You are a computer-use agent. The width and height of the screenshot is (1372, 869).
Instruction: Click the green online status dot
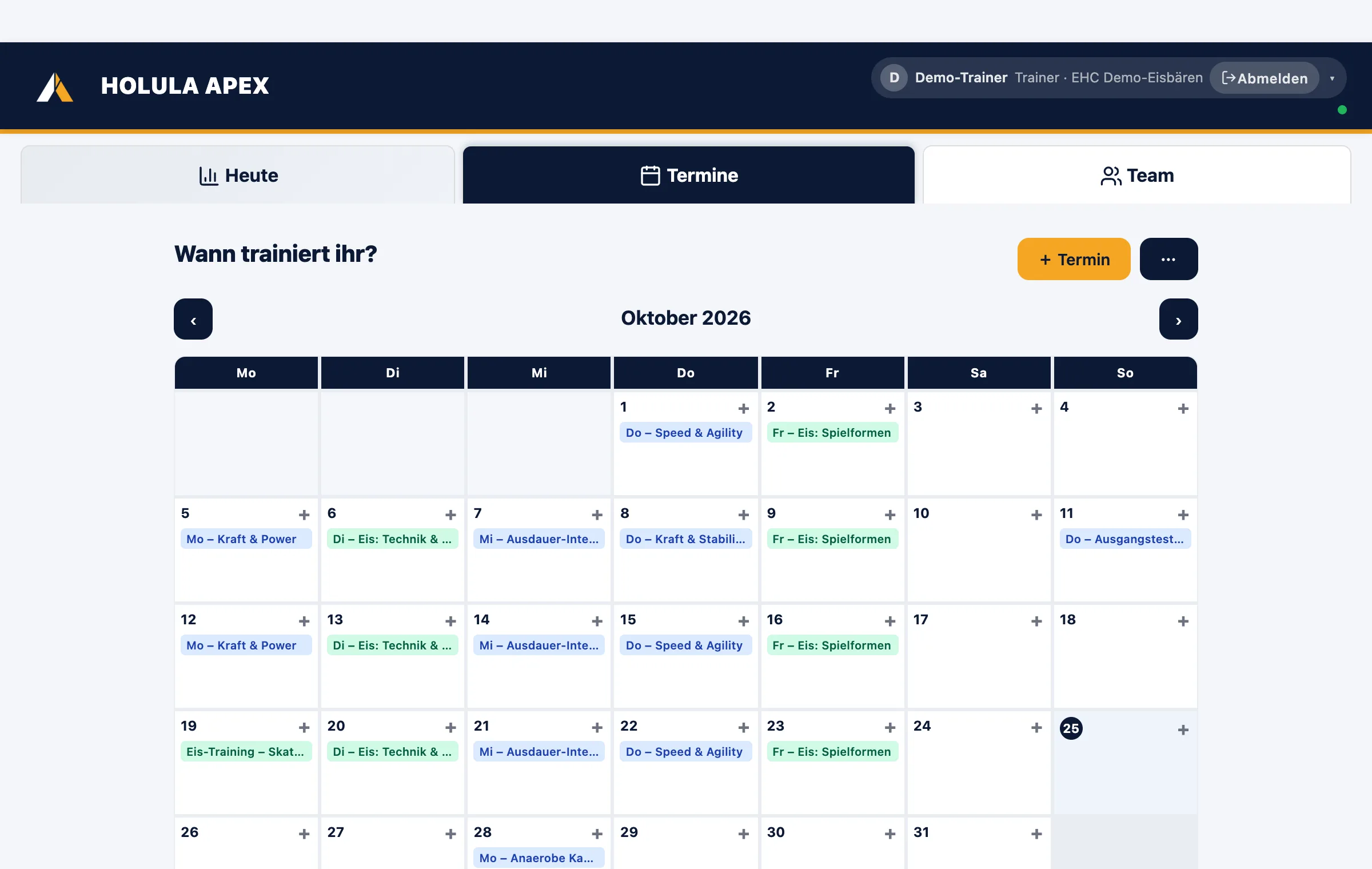pos(1342,110)
